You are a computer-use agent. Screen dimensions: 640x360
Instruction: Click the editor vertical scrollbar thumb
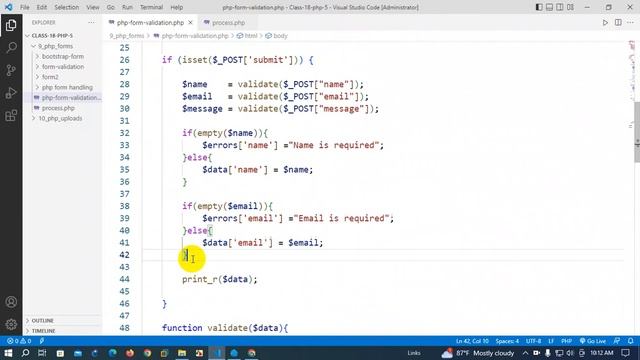pyautogui.click(x=637, y=131)
